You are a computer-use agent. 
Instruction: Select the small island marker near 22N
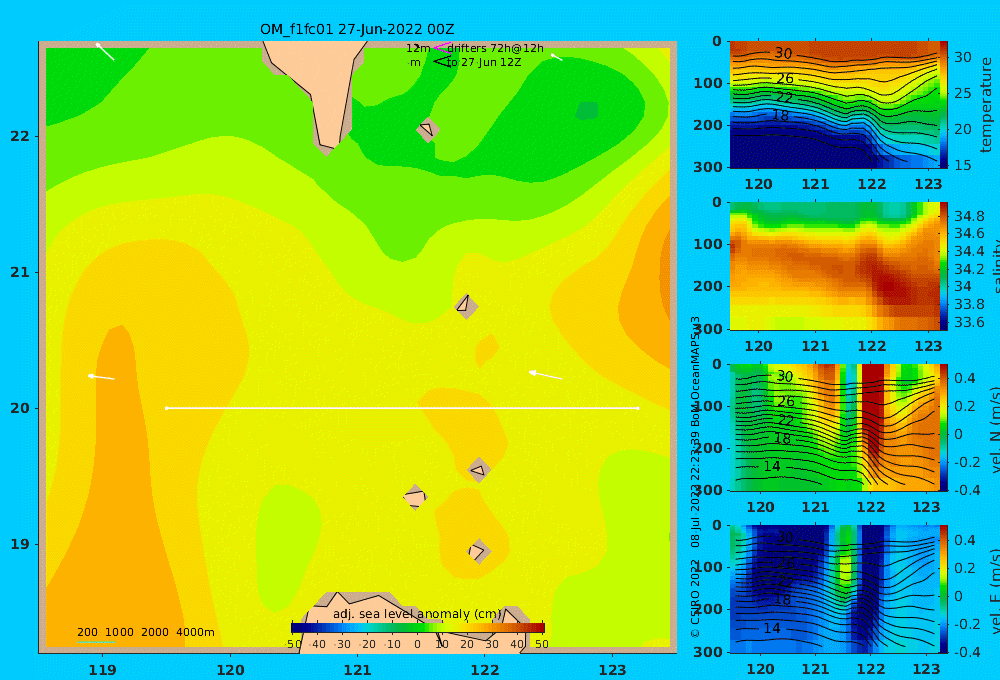427,129
